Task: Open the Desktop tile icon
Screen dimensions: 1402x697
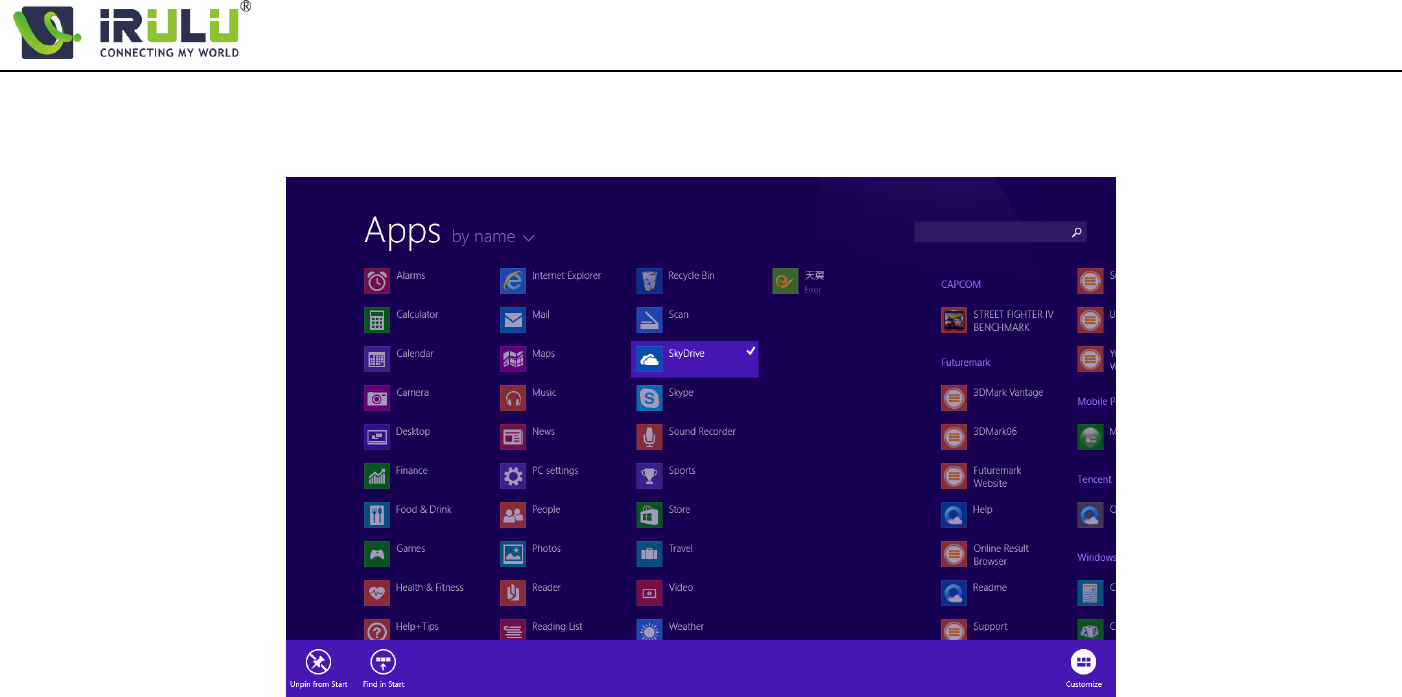Action: tap(377, 437)
